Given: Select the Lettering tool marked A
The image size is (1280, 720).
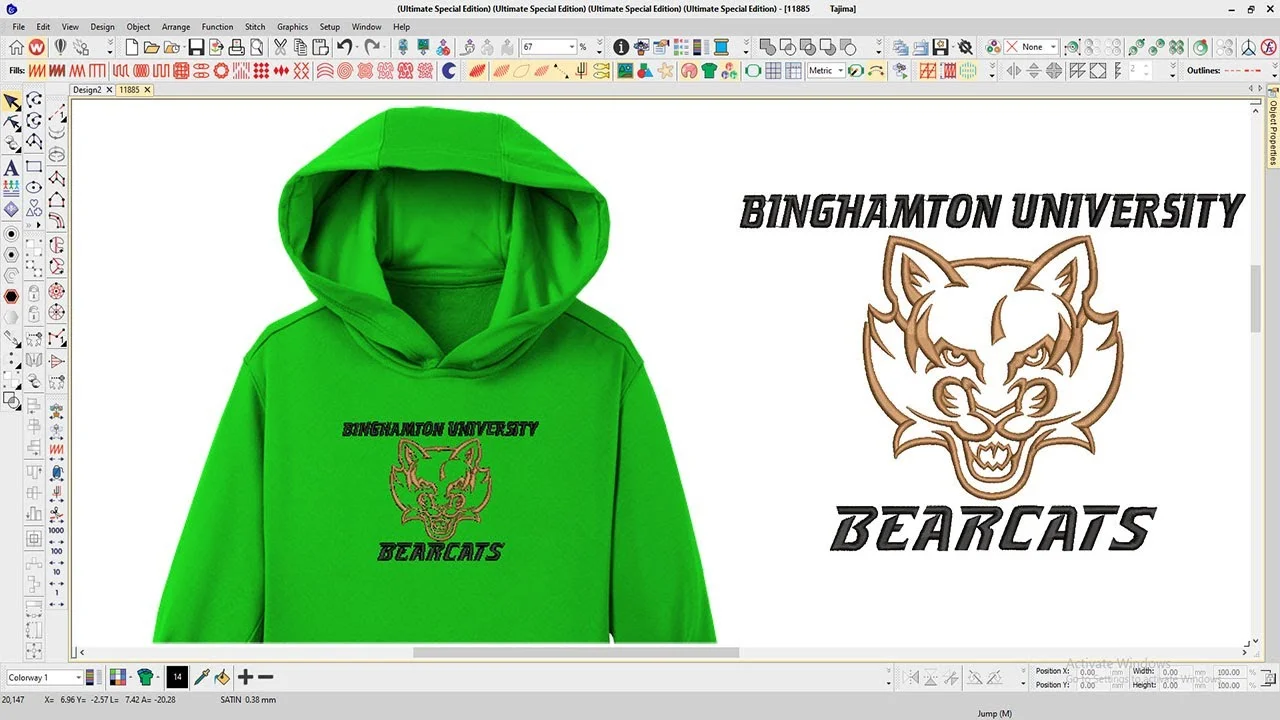Looking at the screenshot, I should [x=11, y=168].
